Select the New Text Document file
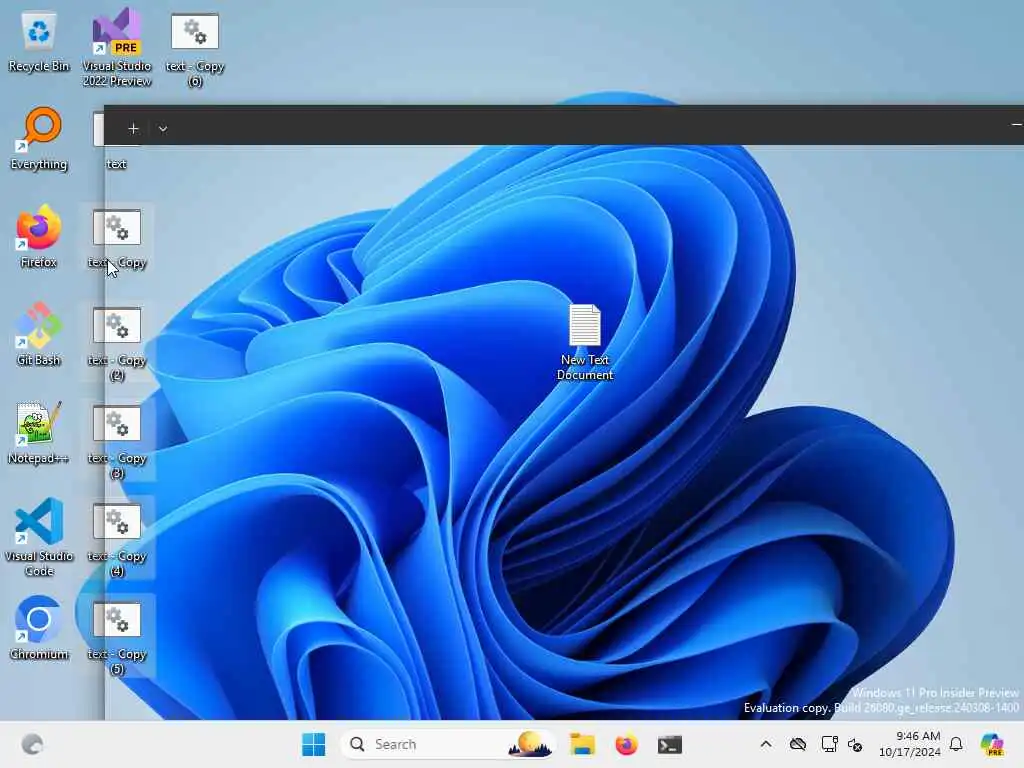This screenshot has width=1024, height=768. (x=584, y=342)
